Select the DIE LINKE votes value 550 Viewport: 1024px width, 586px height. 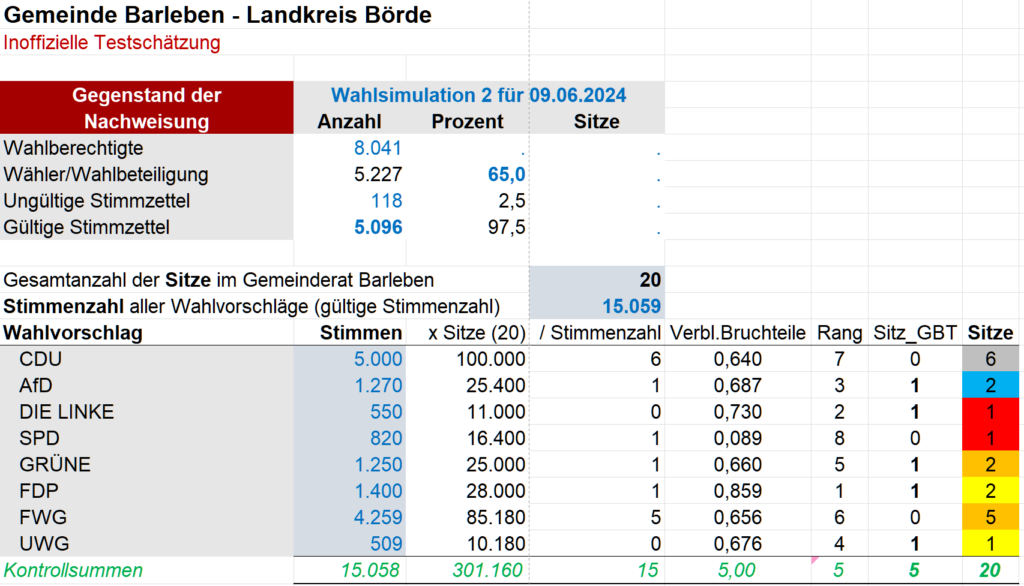pos(387,412)
